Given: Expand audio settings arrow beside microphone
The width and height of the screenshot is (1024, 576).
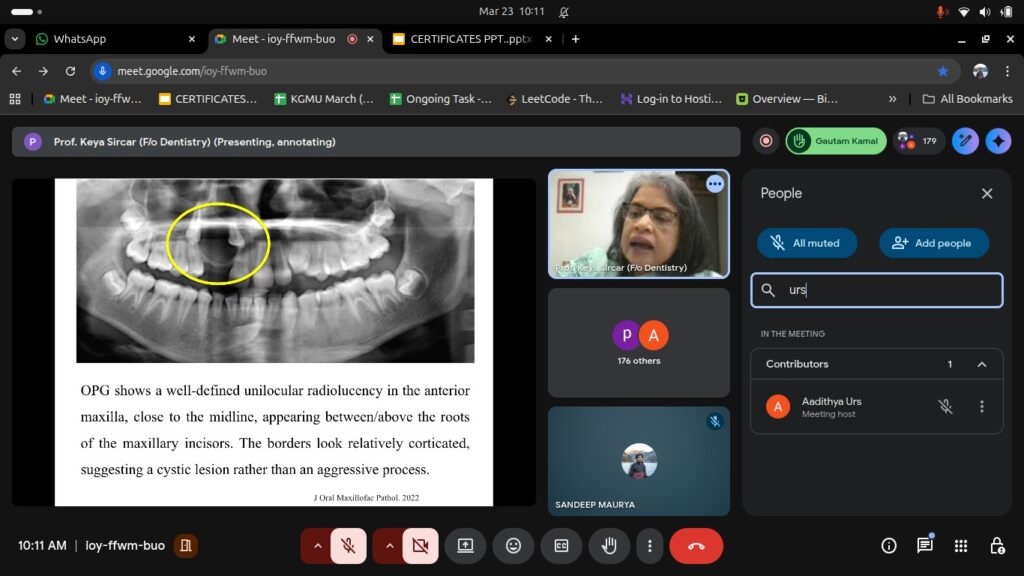Looking at the screenshot, I should click(x=317, y=546).
